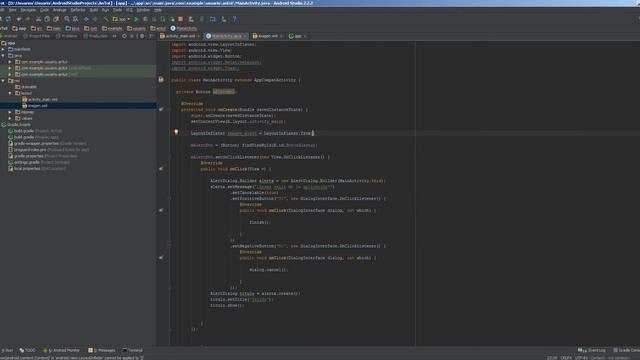Click the Cut scissors icon

(38, 19)
